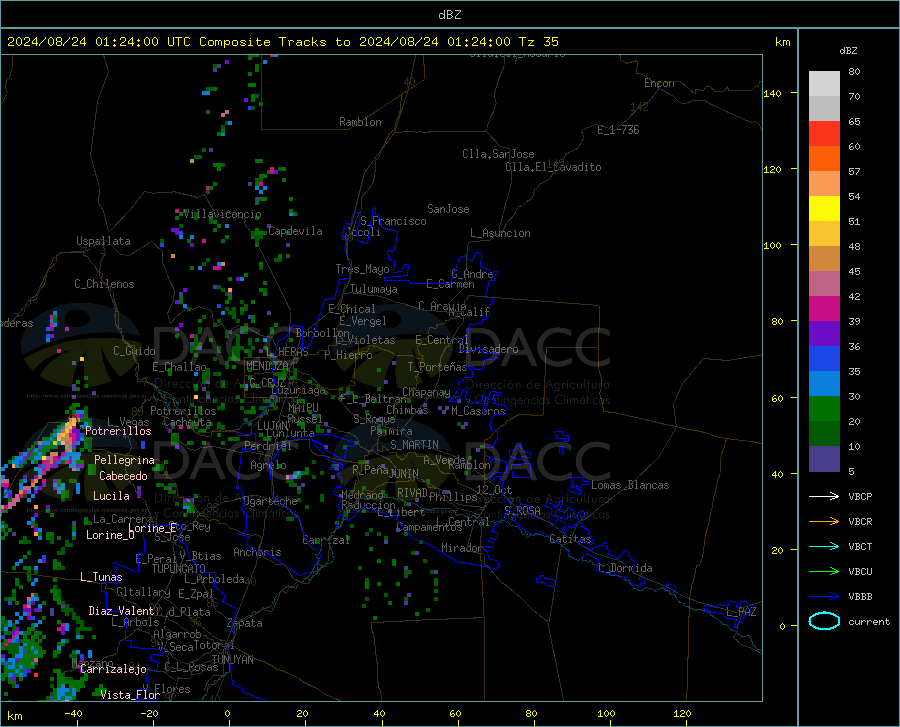Click the MENDOZA city label
The width and height of the screenshot is (900, 727).
[267, 366]
